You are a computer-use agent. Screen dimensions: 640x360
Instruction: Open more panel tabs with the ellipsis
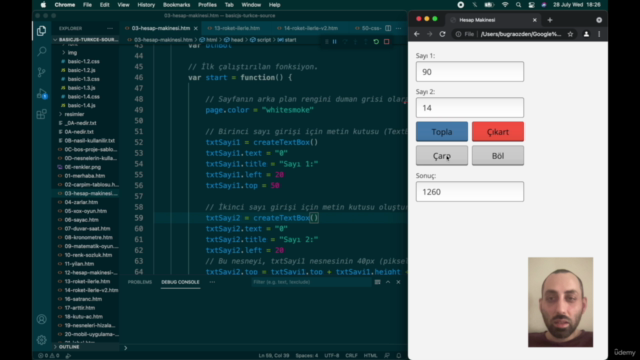tap(212, 282)
